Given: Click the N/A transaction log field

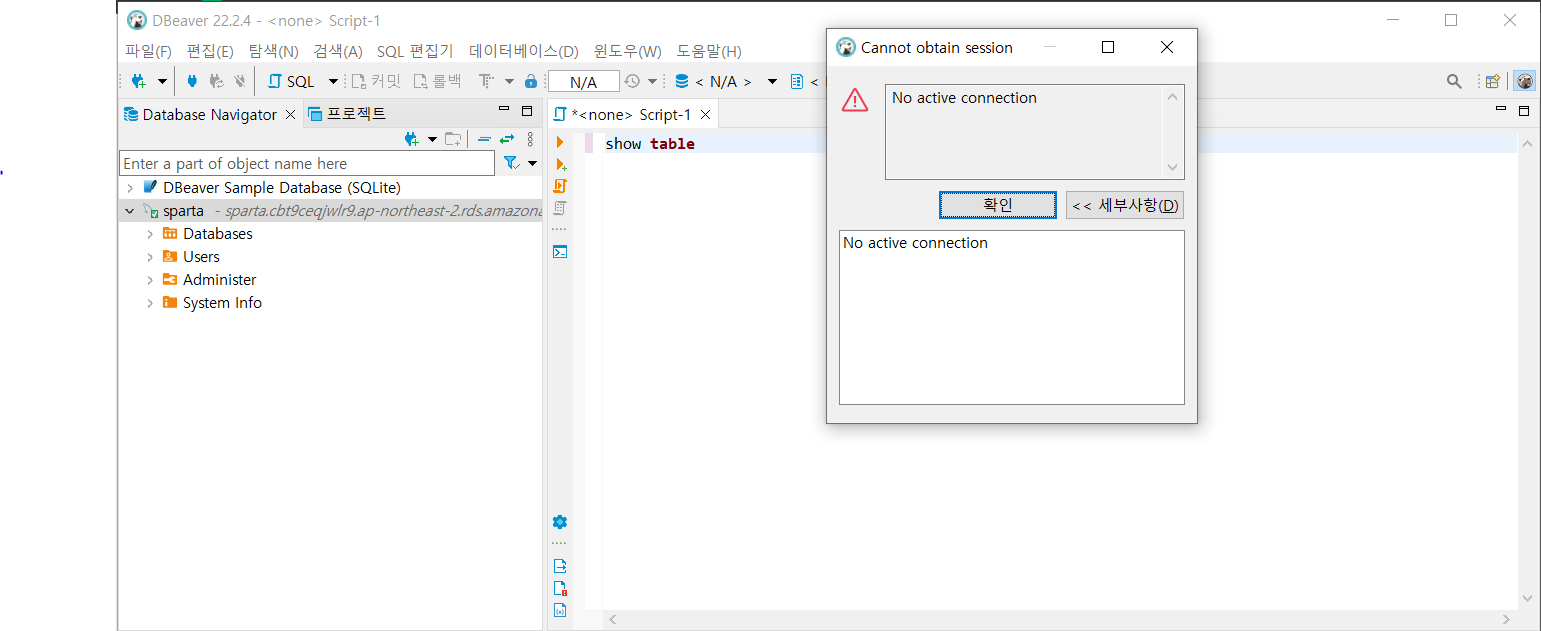Looking at the screenshot, I should (x=584, y=82).
